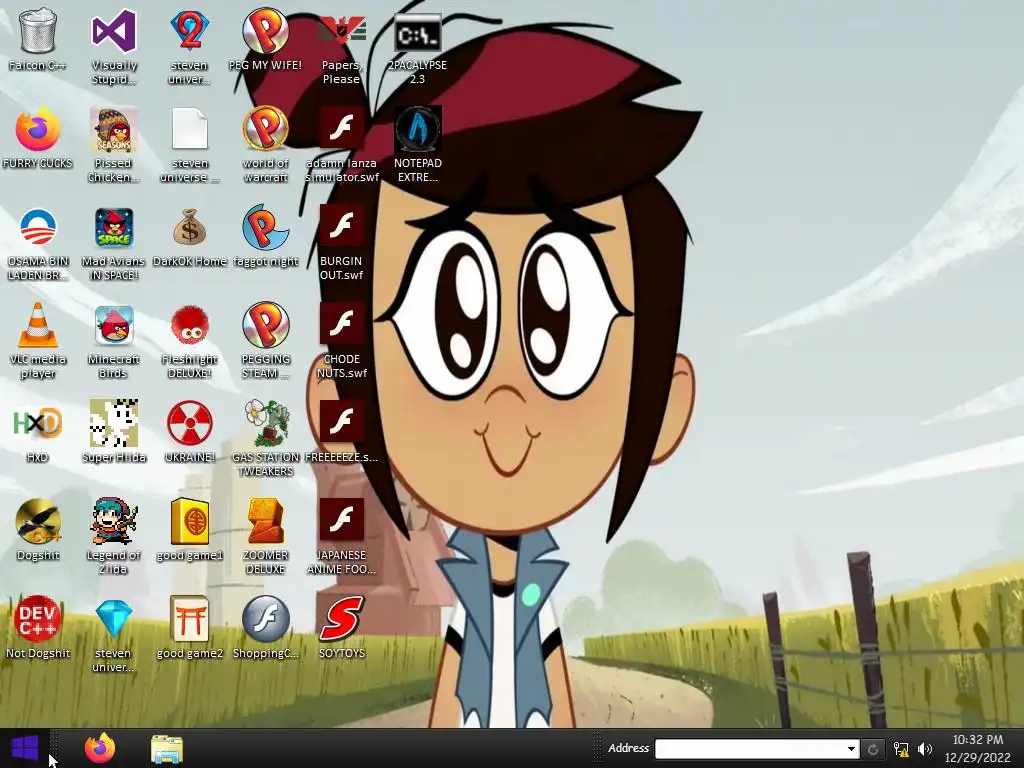This screenshot has width=1024, height=768.
Task: Open the network status tray icon
Action: coord(901,749)
